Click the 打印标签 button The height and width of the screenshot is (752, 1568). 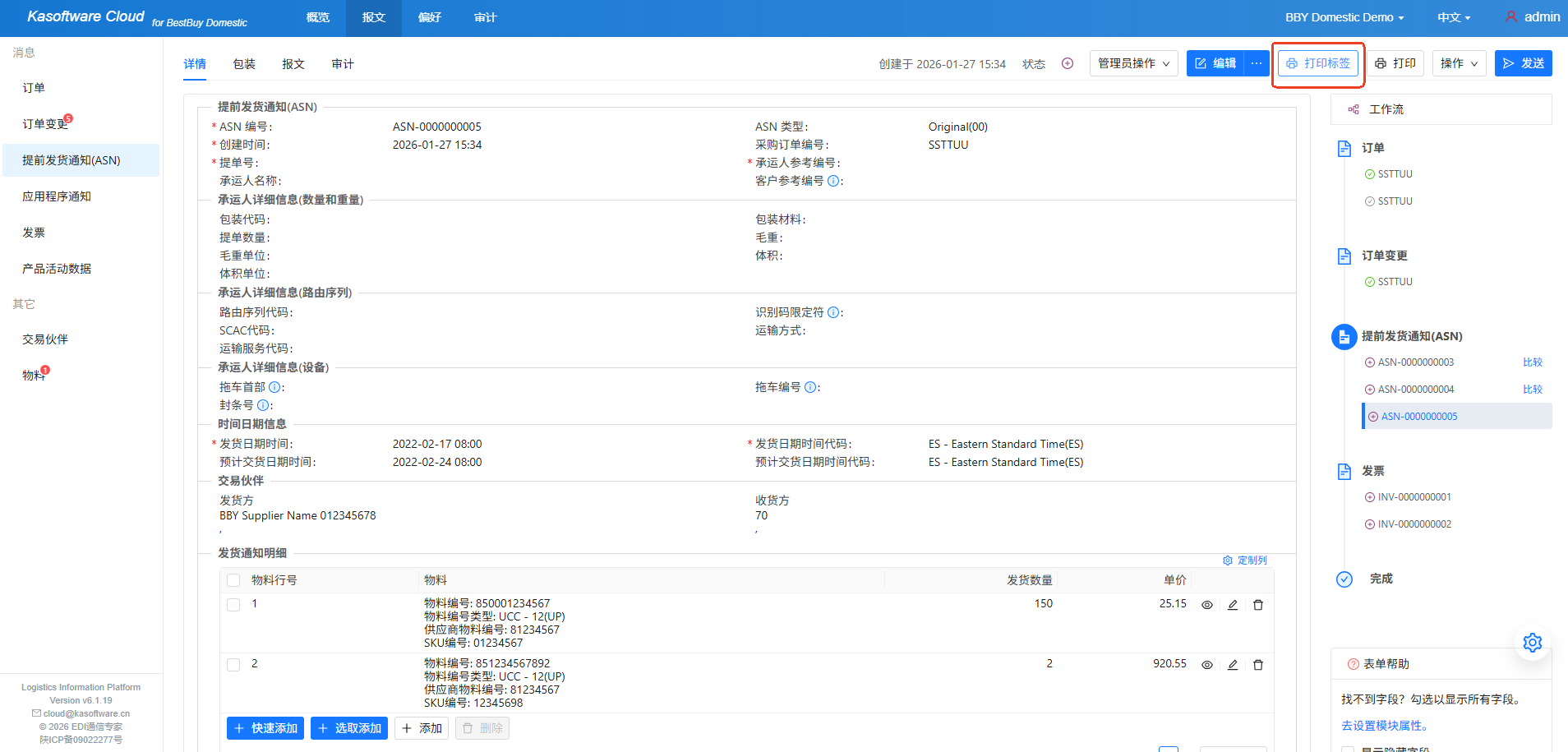coord(1317,63)
